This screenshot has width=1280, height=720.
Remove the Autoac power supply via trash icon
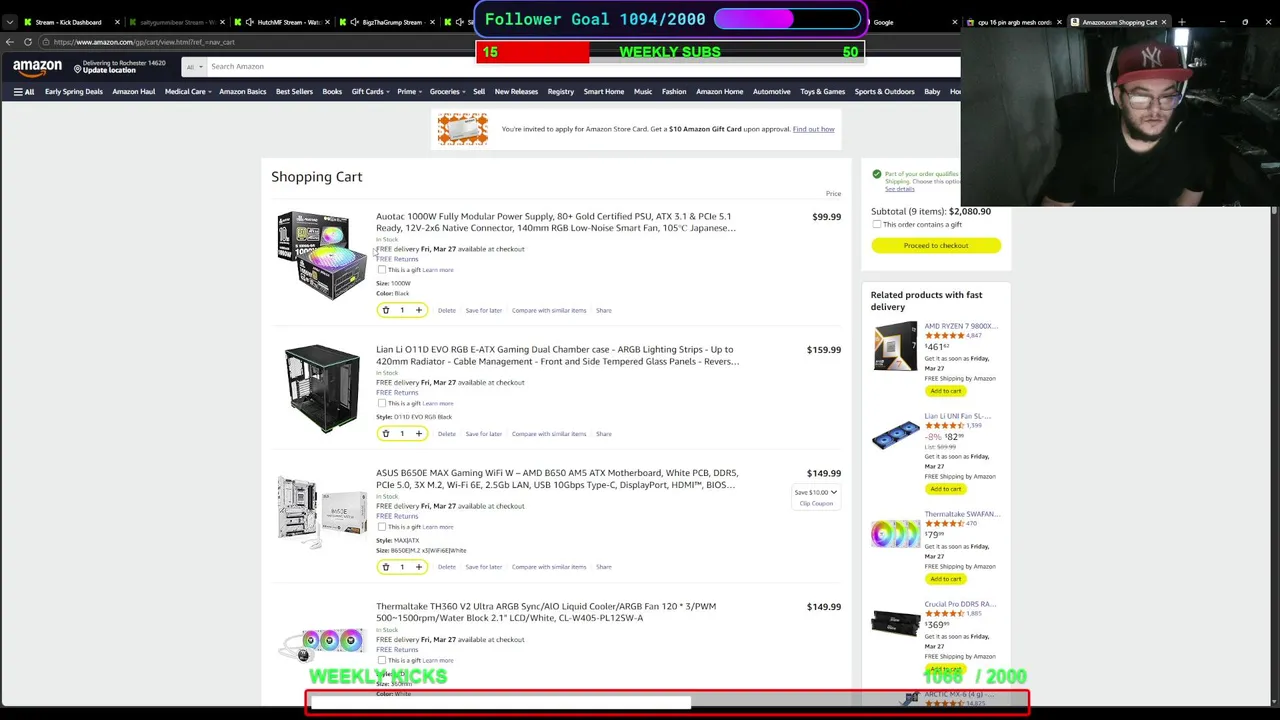click(386, 310)
